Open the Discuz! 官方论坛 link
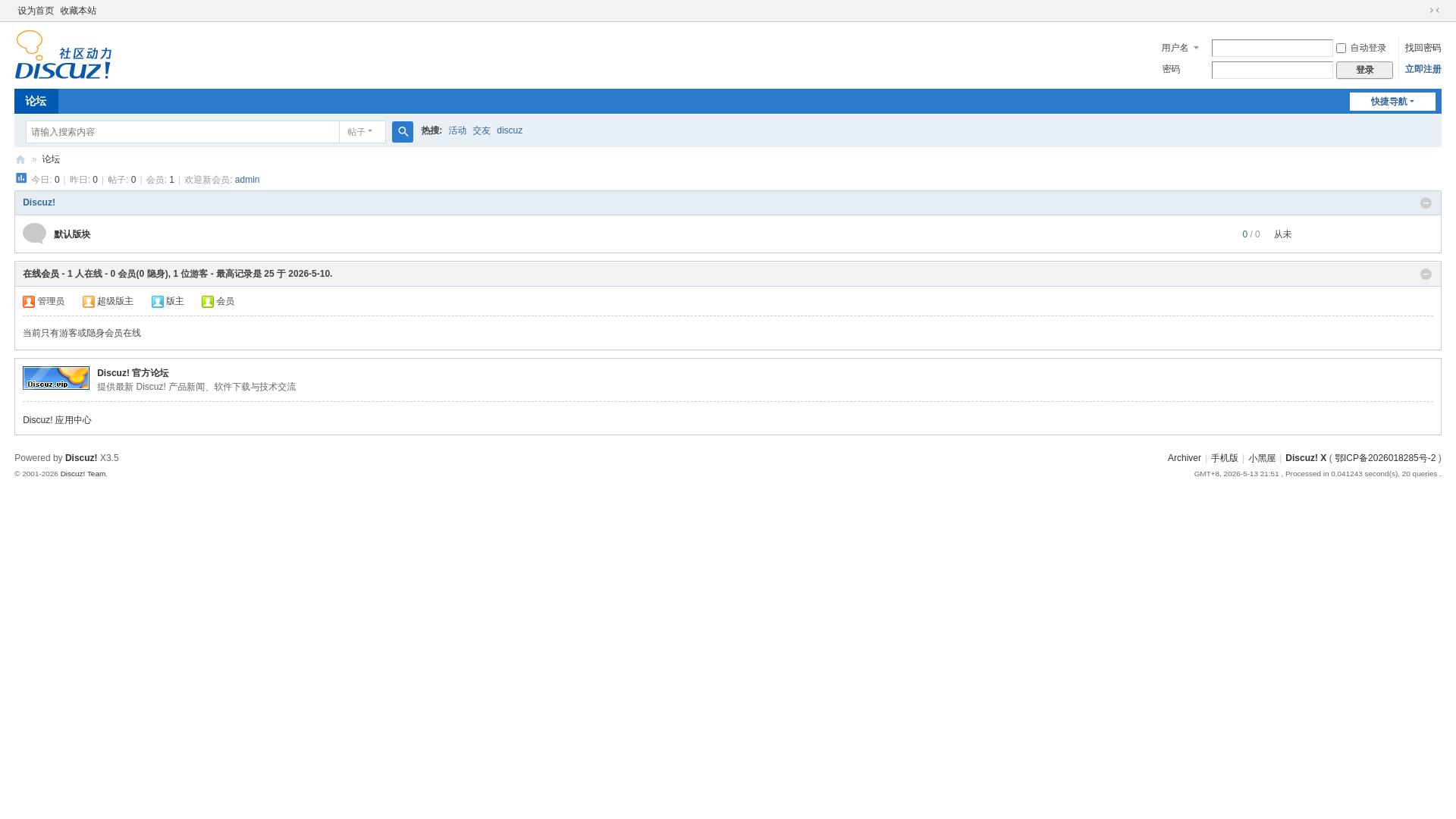1456x819 pixels. pos(133,373)
